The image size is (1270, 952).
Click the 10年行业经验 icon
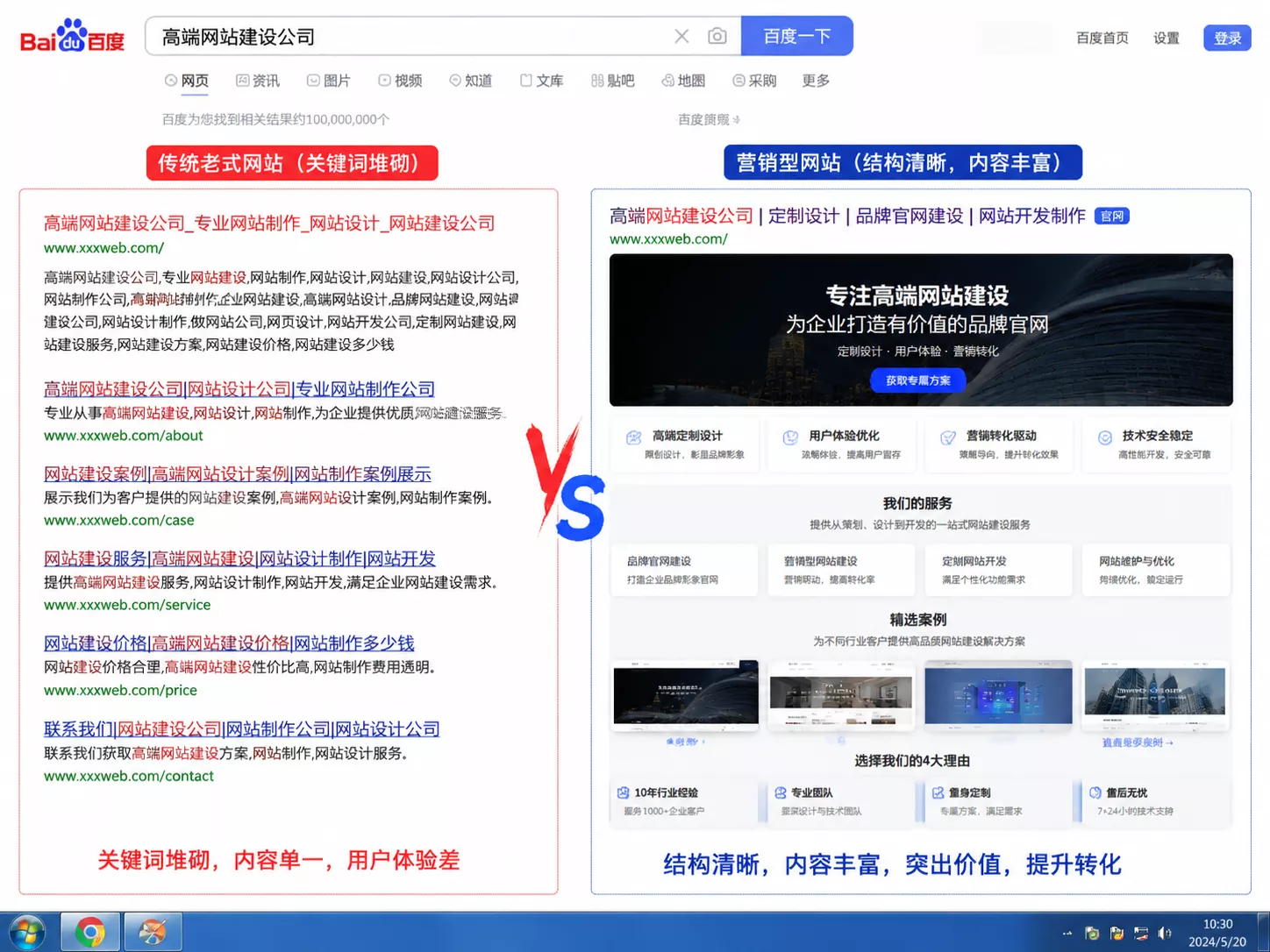point(624,792)
